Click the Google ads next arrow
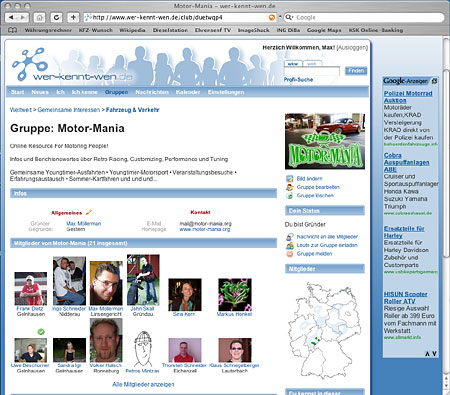Image resolution: width=450 pixels, height=395 pixels. pos(434,354)
